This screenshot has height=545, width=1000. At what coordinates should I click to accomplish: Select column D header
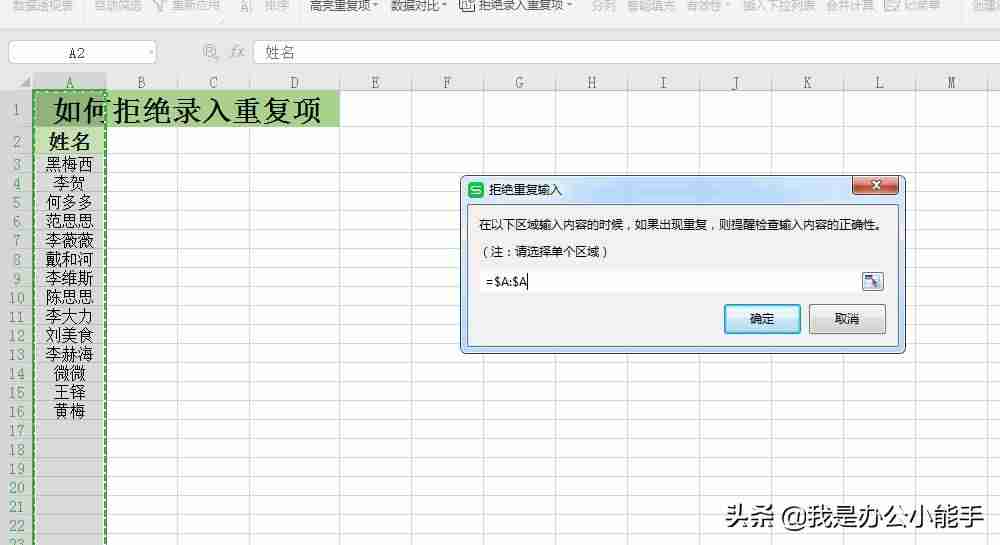(294, 82)
